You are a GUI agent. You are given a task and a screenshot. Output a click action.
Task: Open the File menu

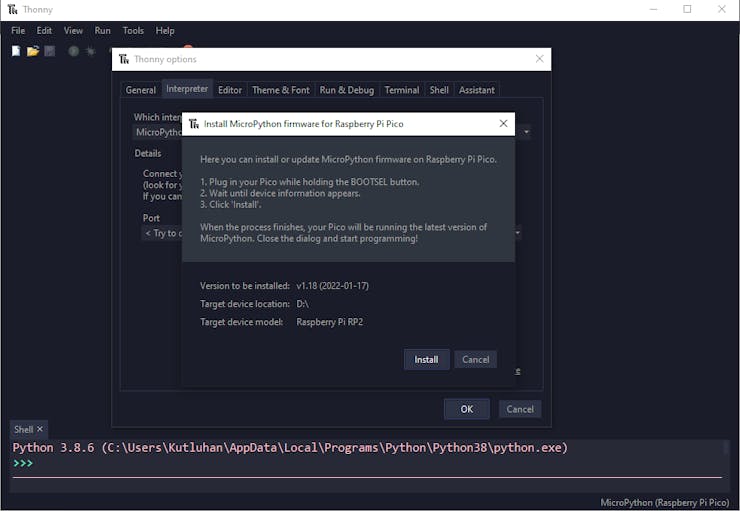pos(18,31)
